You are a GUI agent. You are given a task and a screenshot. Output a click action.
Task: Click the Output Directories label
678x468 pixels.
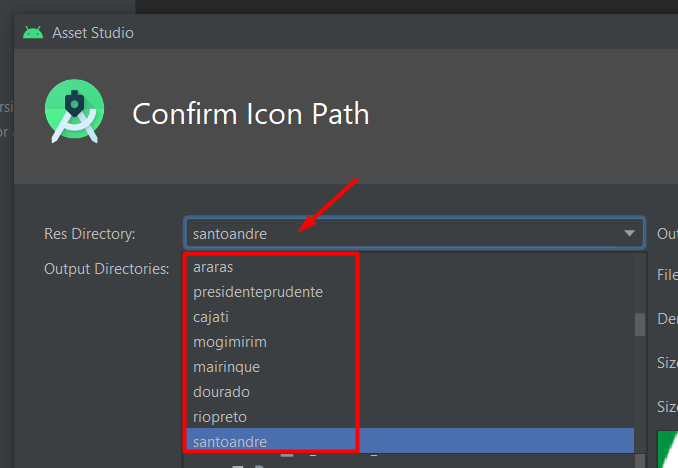point(107,268)
